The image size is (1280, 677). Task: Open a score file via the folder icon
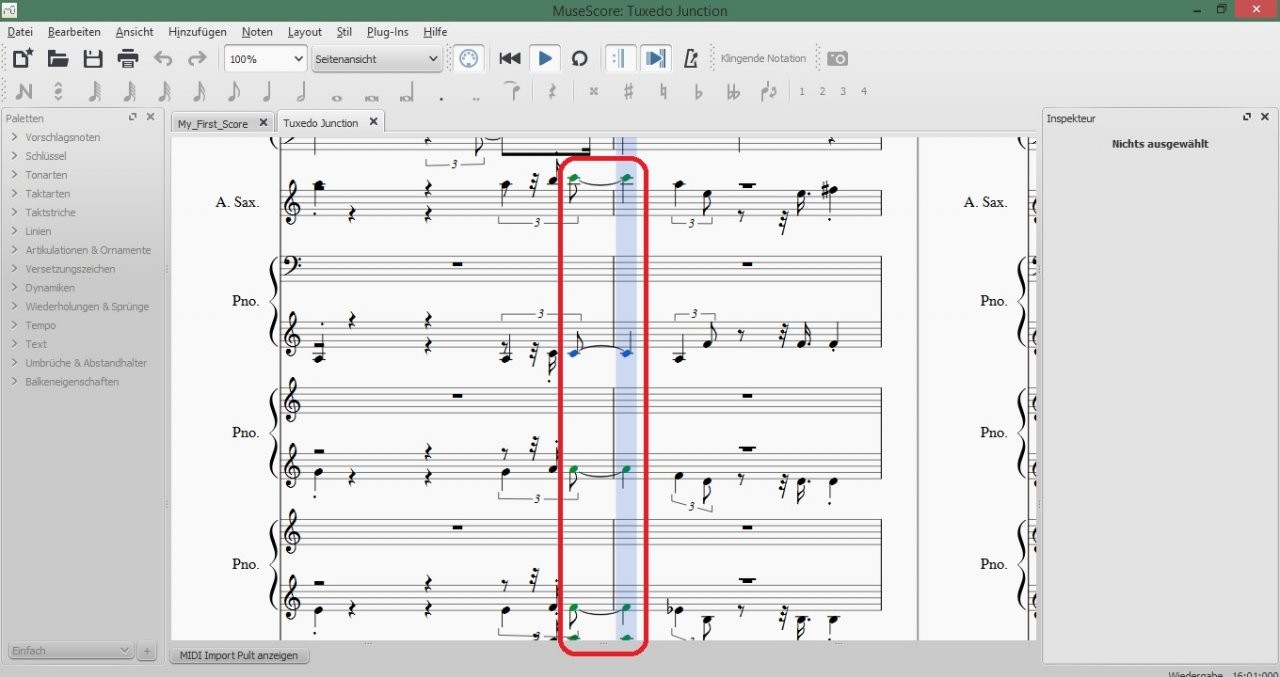pyautogui.click(x=58, y=59)
